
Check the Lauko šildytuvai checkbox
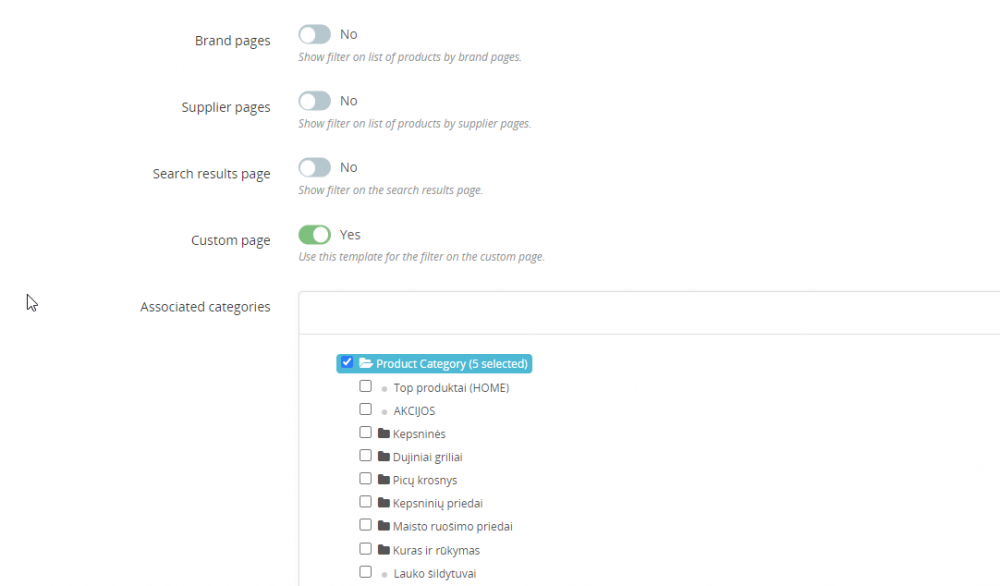pyautogui.click(x=366, y=571)
